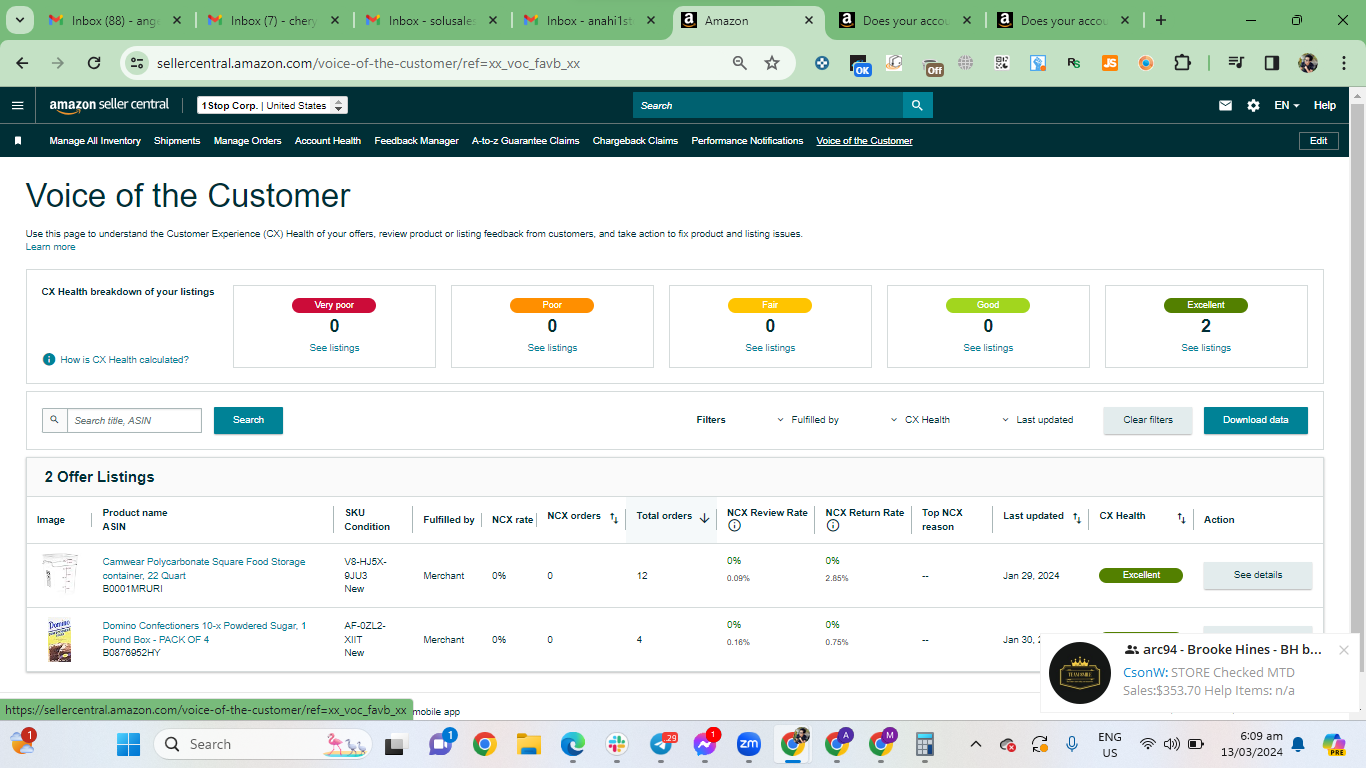Go back to the previous page

click(22, 63)
